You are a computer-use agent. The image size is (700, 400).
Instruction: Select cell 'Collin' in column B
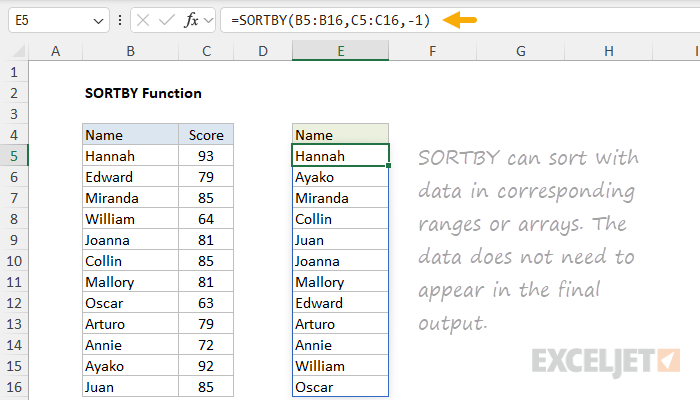(x=130, y=261)
